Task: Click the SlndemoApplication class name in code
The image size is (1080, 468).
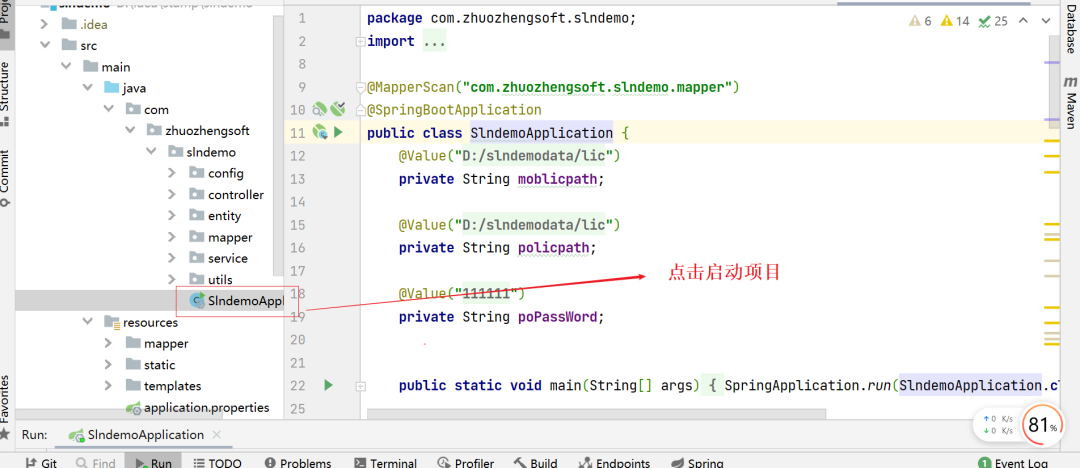Action: [541, 133]
